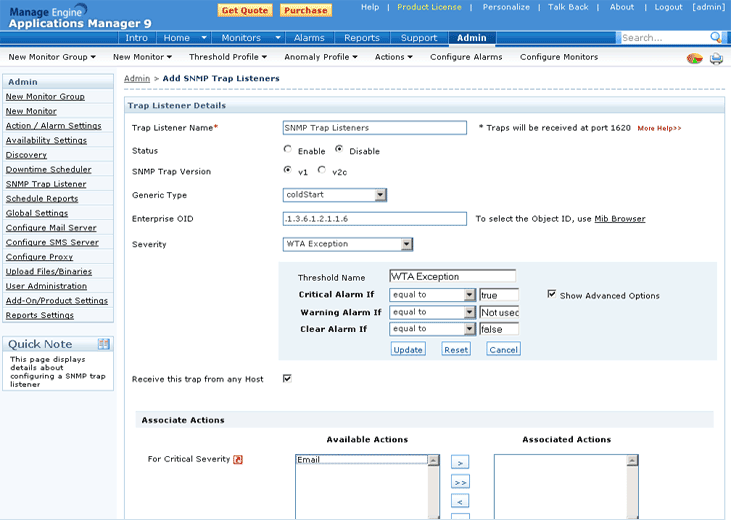
Task: Open SNMP Trap Listener sidebar link
Action: tap(46, 184)
